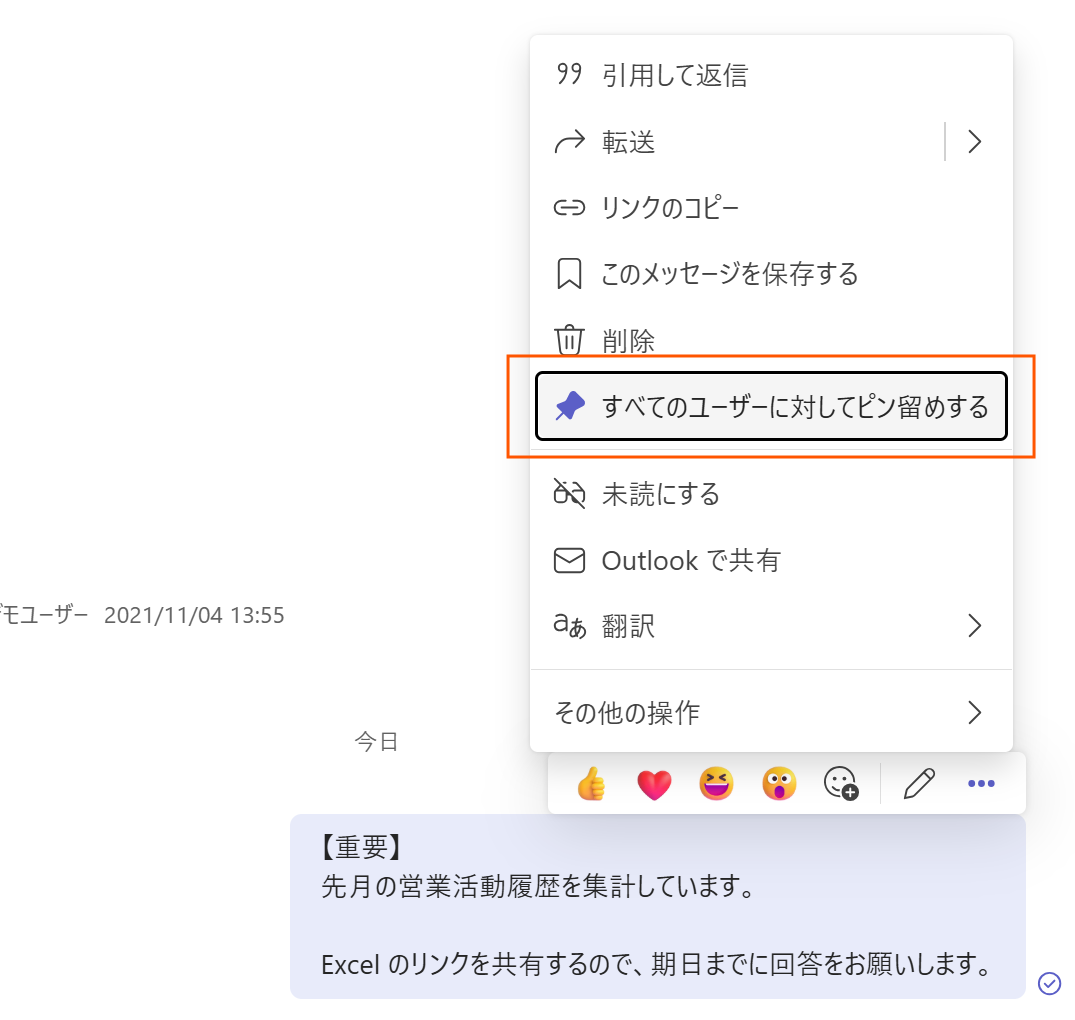Open the more reactions emoji picker
Screen dimensions: 1075x1020
tap(841, 785)
